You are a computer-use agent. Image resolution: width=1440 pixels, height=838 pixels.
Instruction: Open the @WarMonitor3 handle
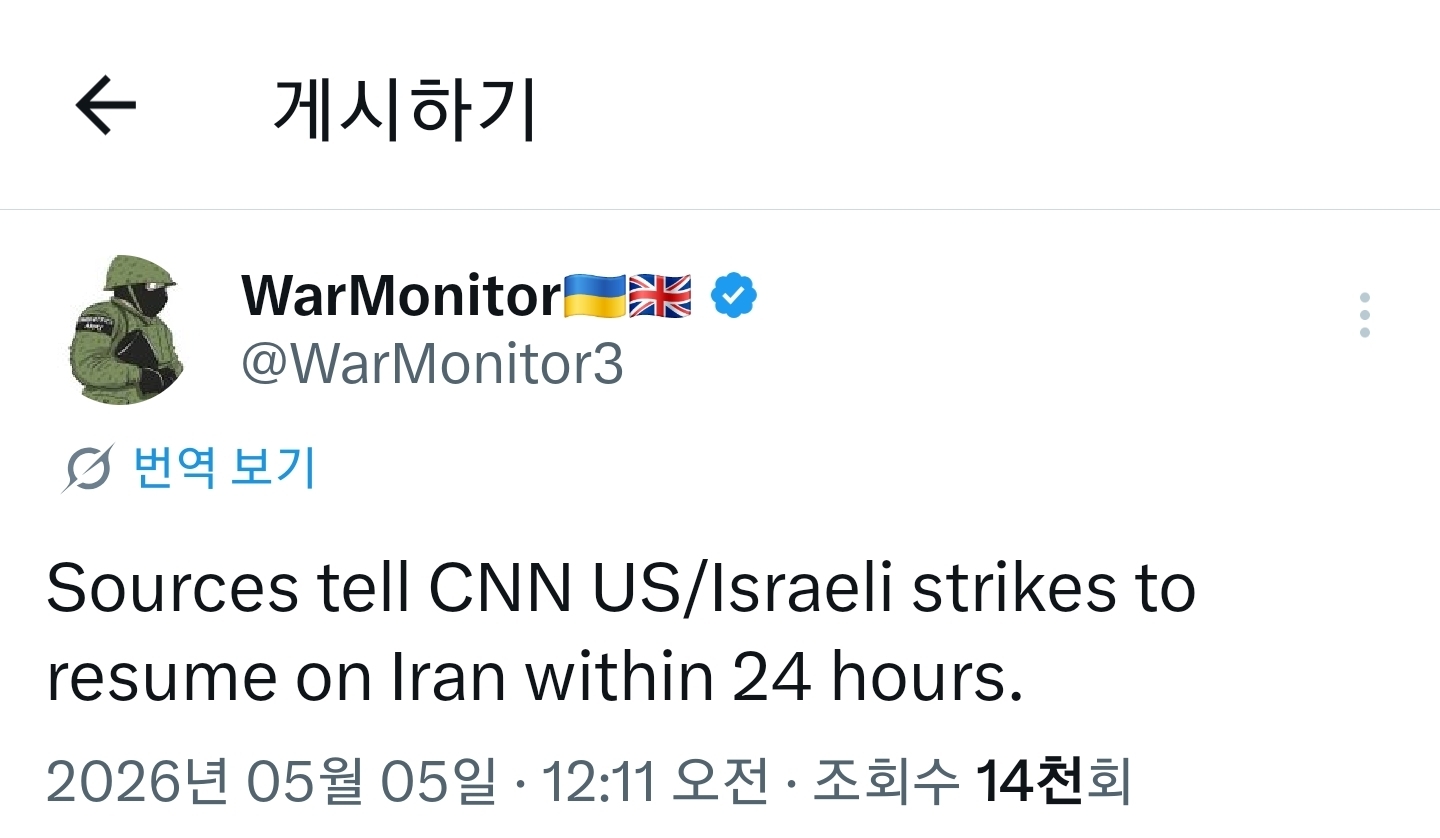[432, 365]
